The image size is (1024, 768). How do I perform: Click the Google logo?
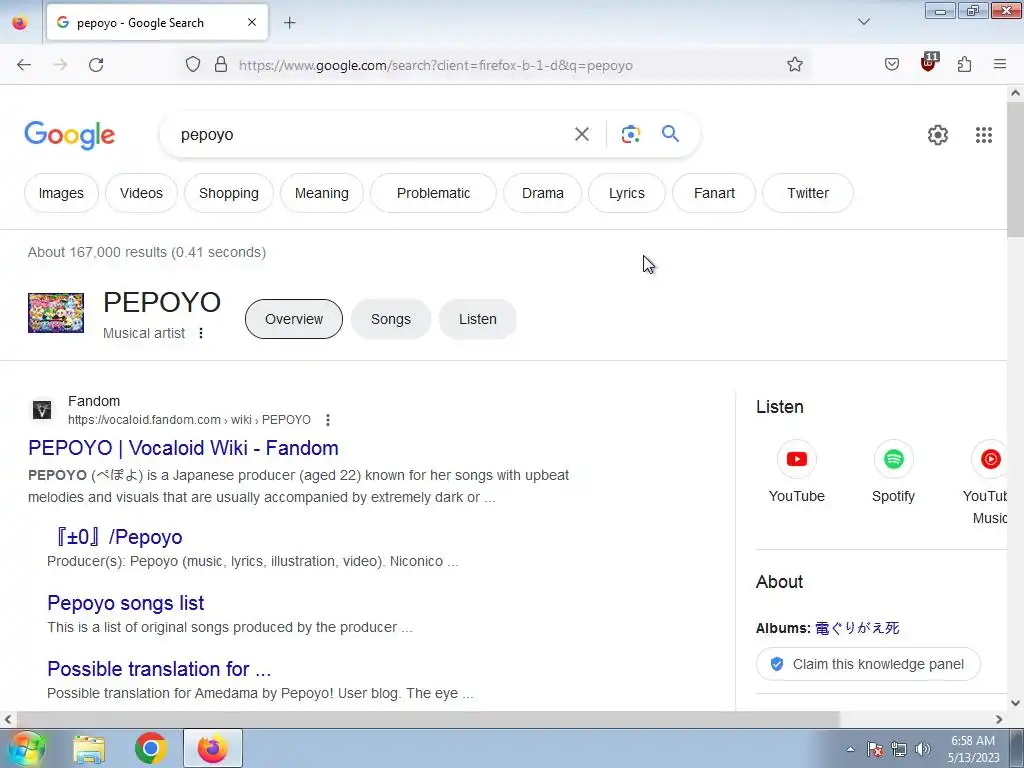[x=70, y=135]
